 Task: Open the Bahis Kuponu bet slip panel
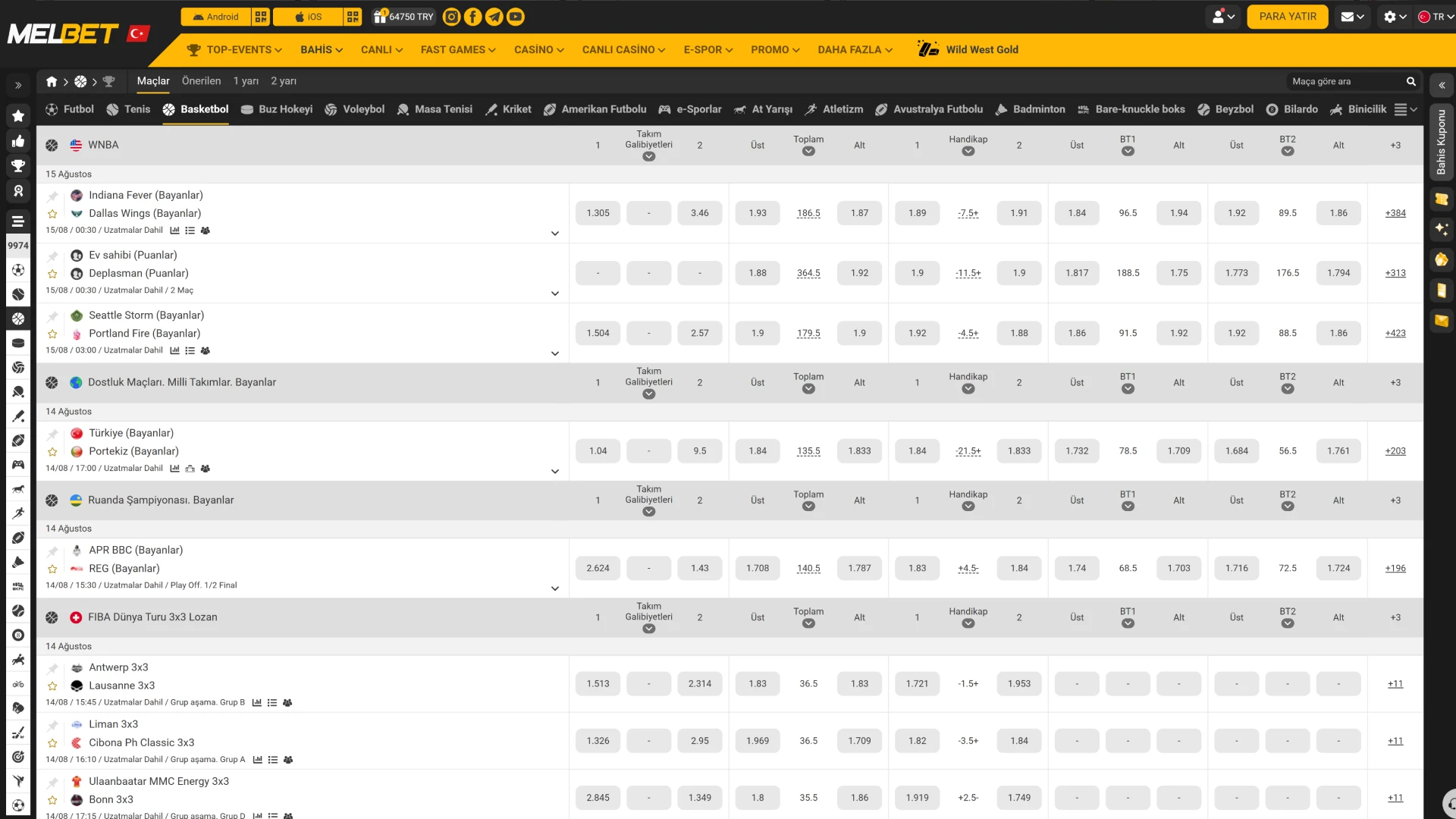(1442, 142)
